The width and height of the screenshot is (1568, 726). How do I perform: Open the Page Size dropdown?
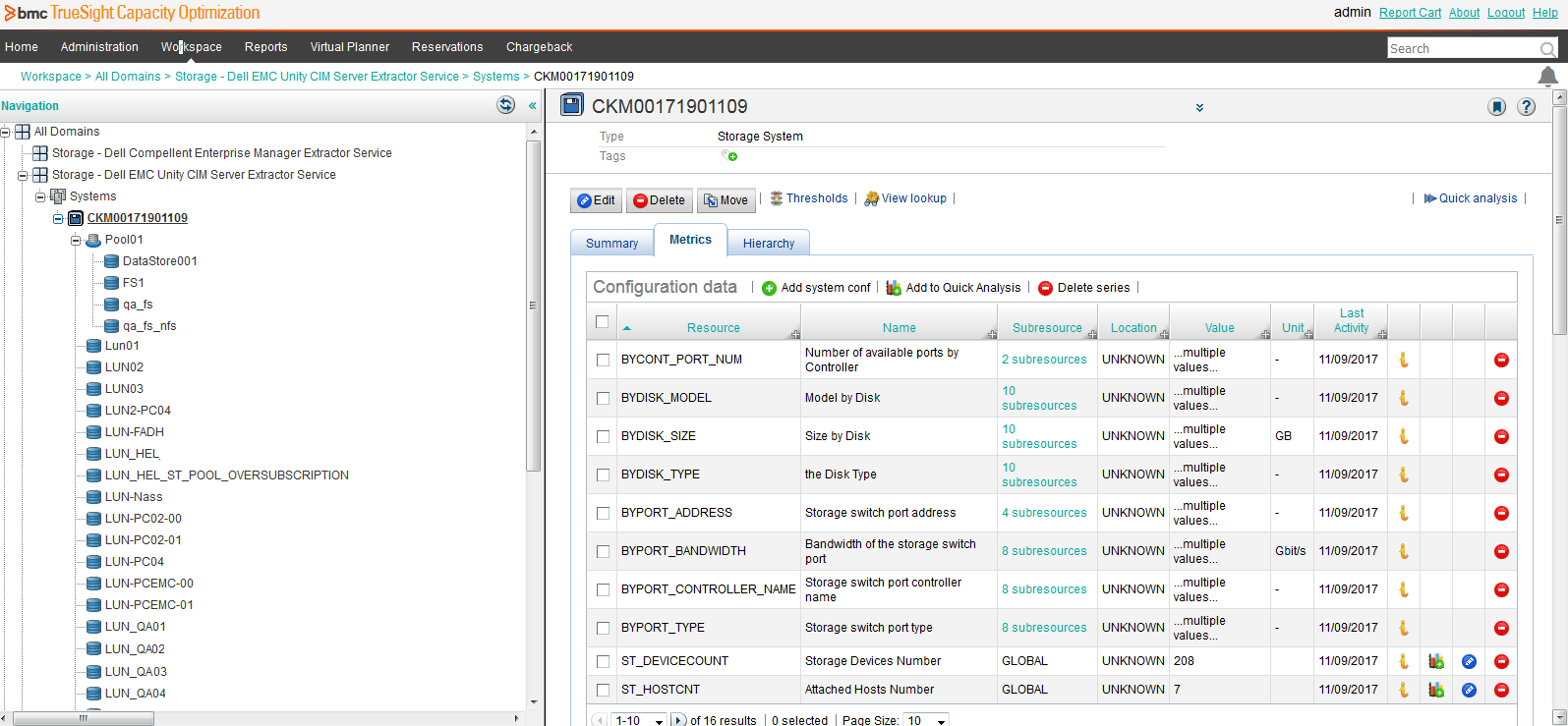click(x=925, y=720)
